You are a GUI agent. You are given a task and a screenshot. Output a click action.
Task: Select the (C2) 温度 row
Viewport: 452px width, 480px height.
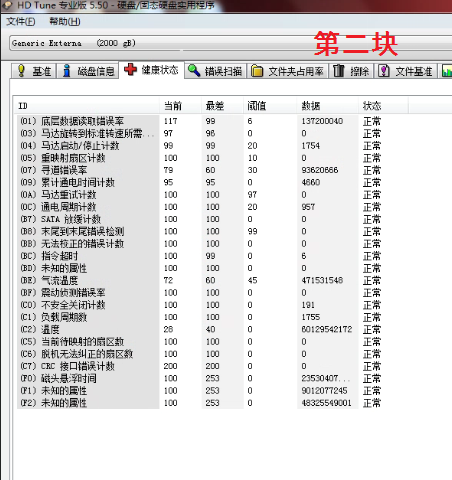coord(200,329)
